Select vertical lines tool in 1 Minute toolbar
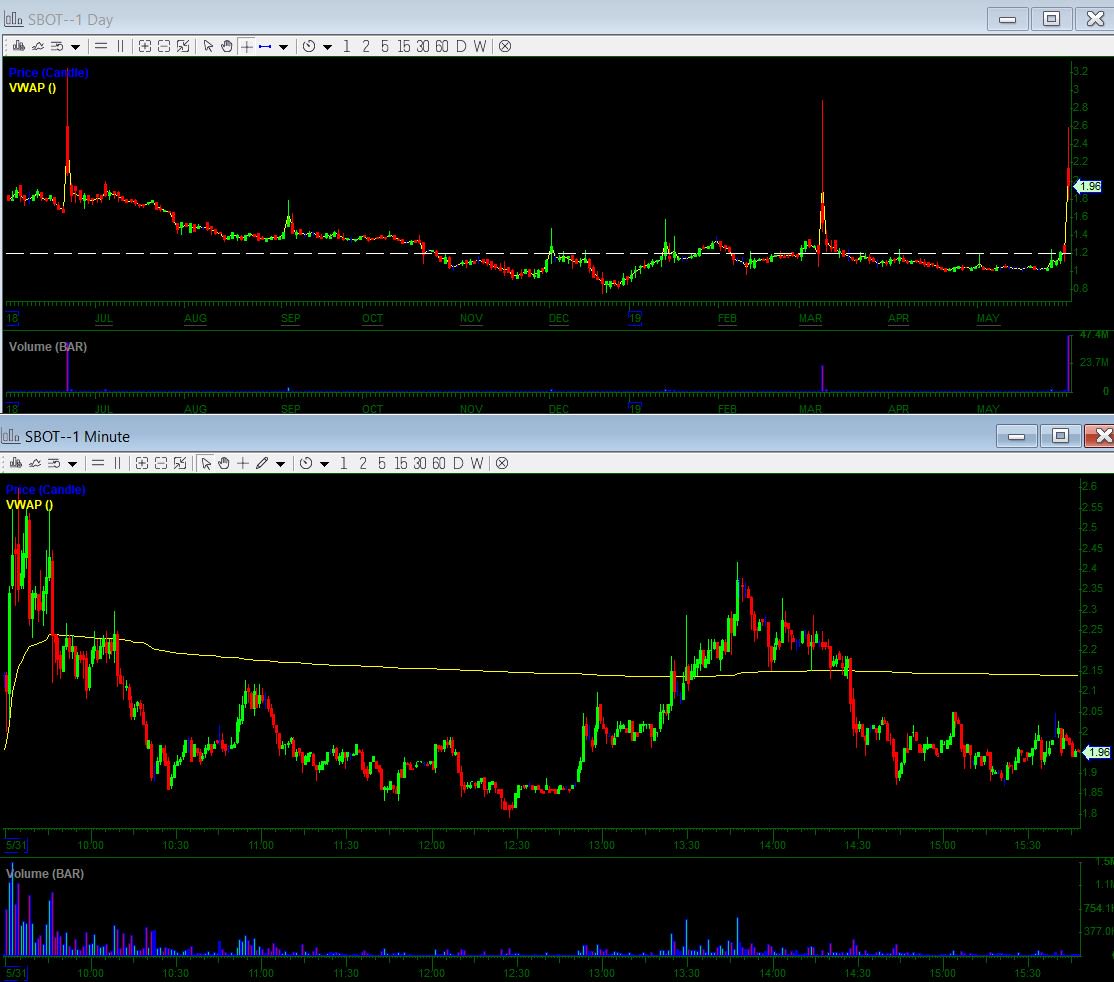The height and width of the screenshot is (982, 1114). pyautogui.click(x=117, y=463)
